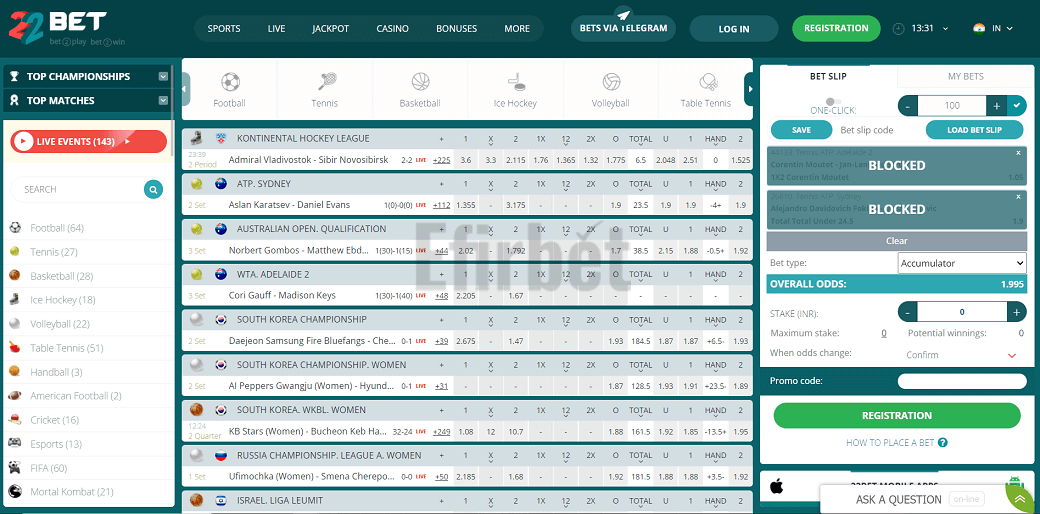
Task: Click the Esports gamepad icon in sidebar
Action: [x=15, y=444]
